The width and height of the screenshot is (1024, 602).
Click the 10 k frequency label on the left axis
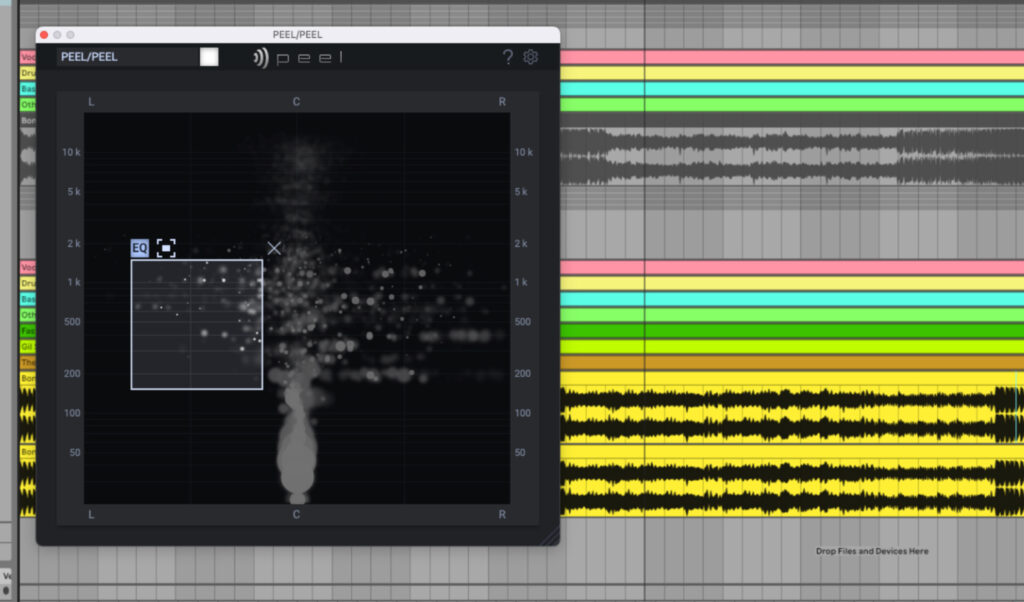[74, 152]
